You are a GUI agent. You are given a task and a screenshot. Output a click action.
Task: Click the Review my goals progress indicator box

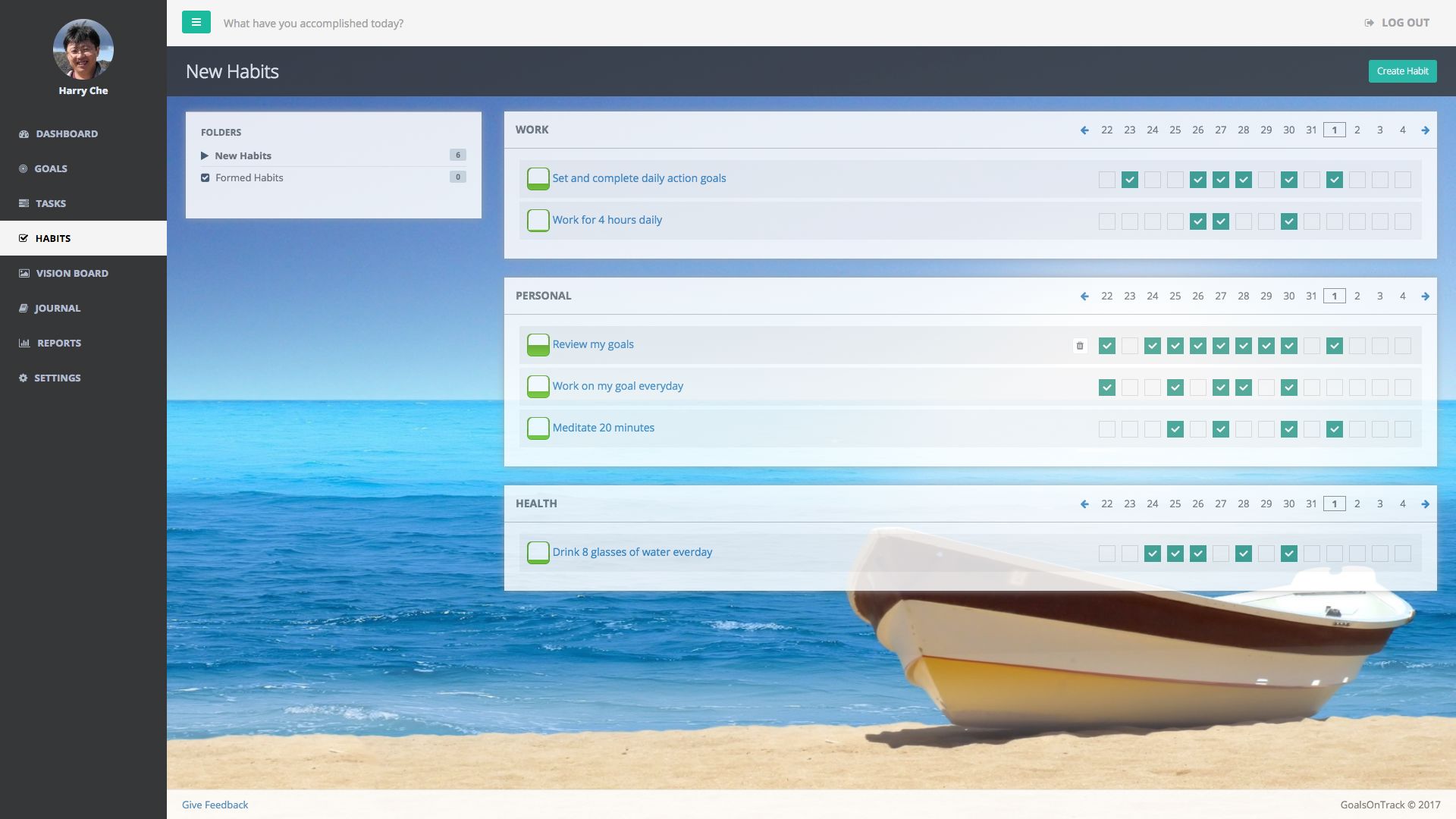(538, 345)
